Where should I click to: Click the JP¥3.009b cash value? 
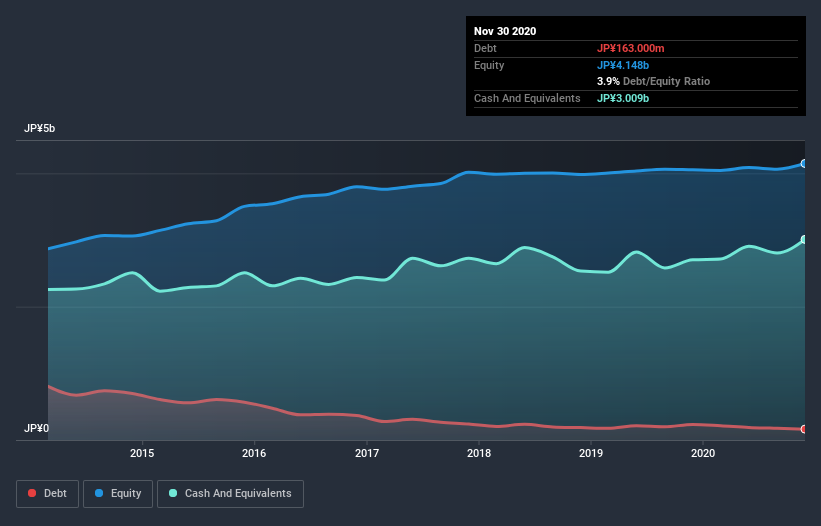point(623,98)
